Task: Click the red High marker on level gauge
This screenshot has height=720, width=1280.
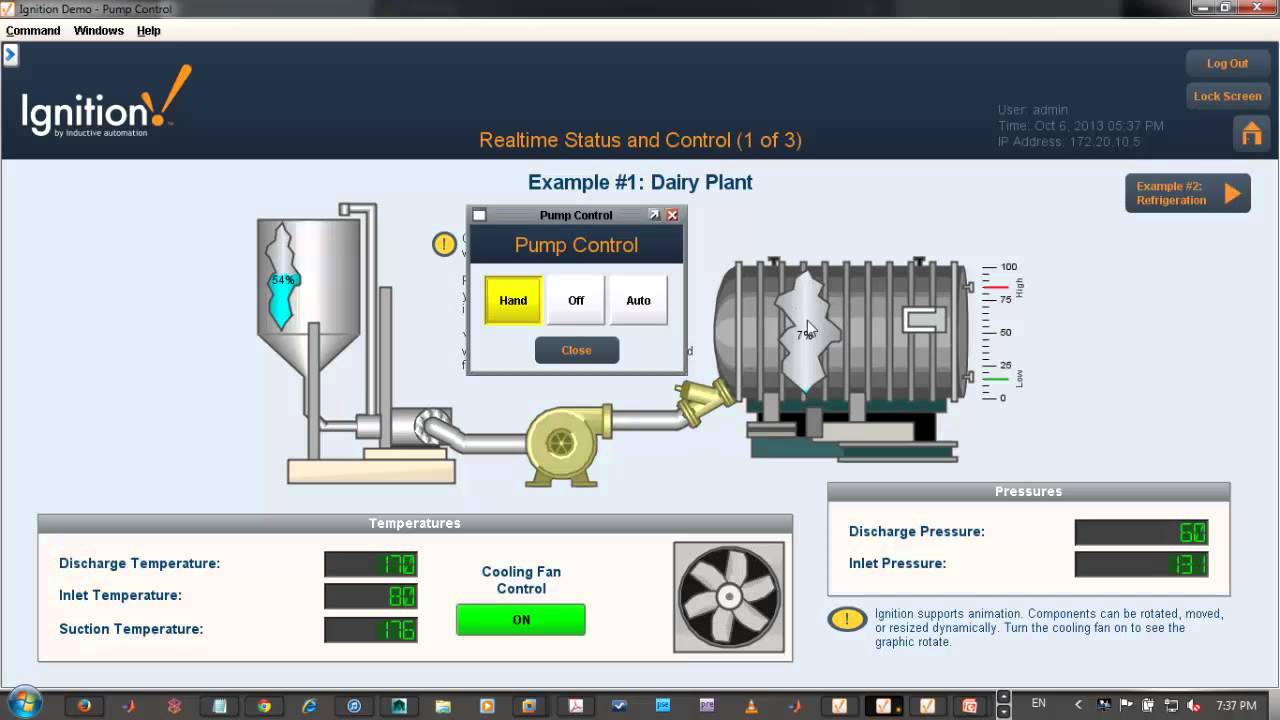Action: (x=996, y=287)
